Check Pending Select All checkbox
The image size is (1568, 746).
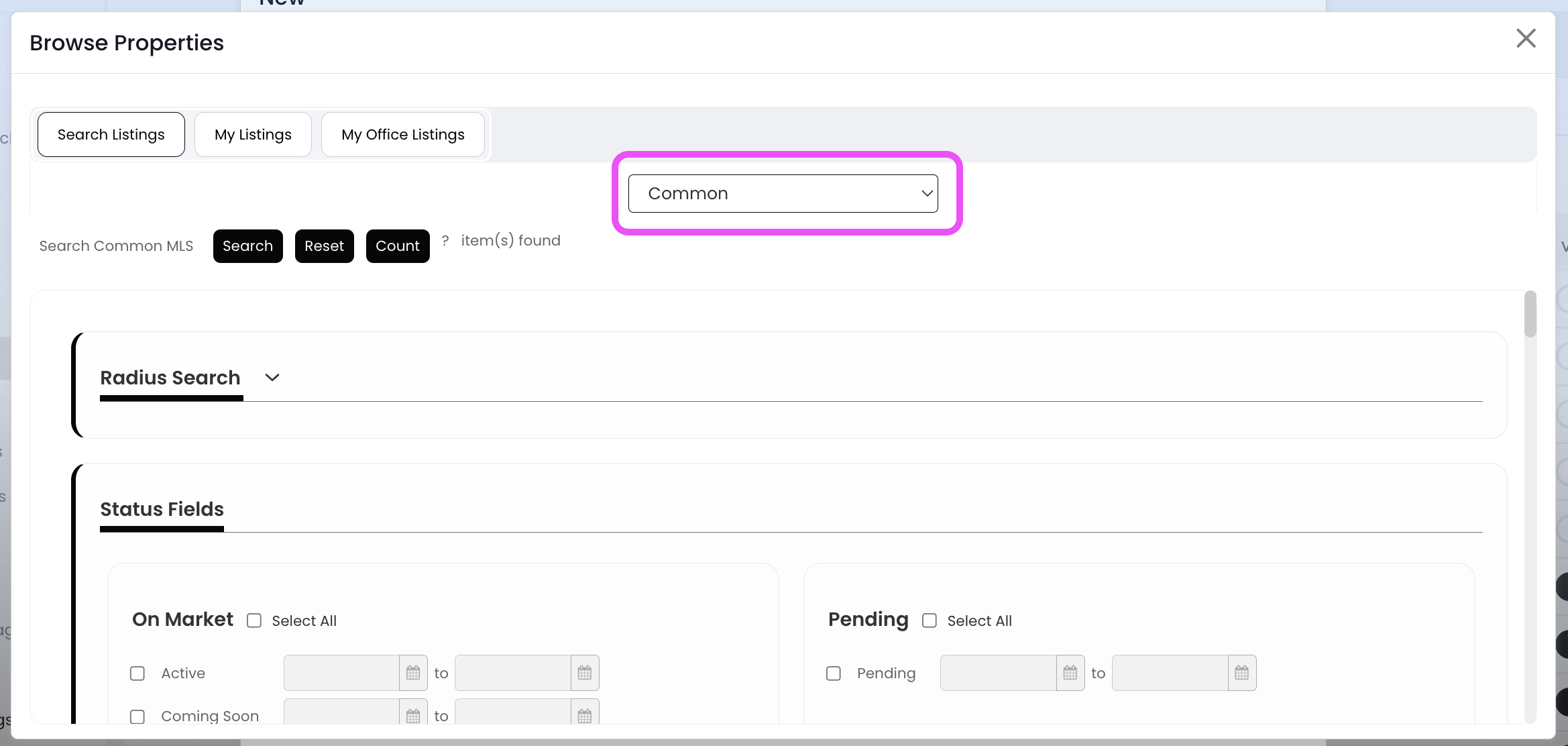coord(930,621)
